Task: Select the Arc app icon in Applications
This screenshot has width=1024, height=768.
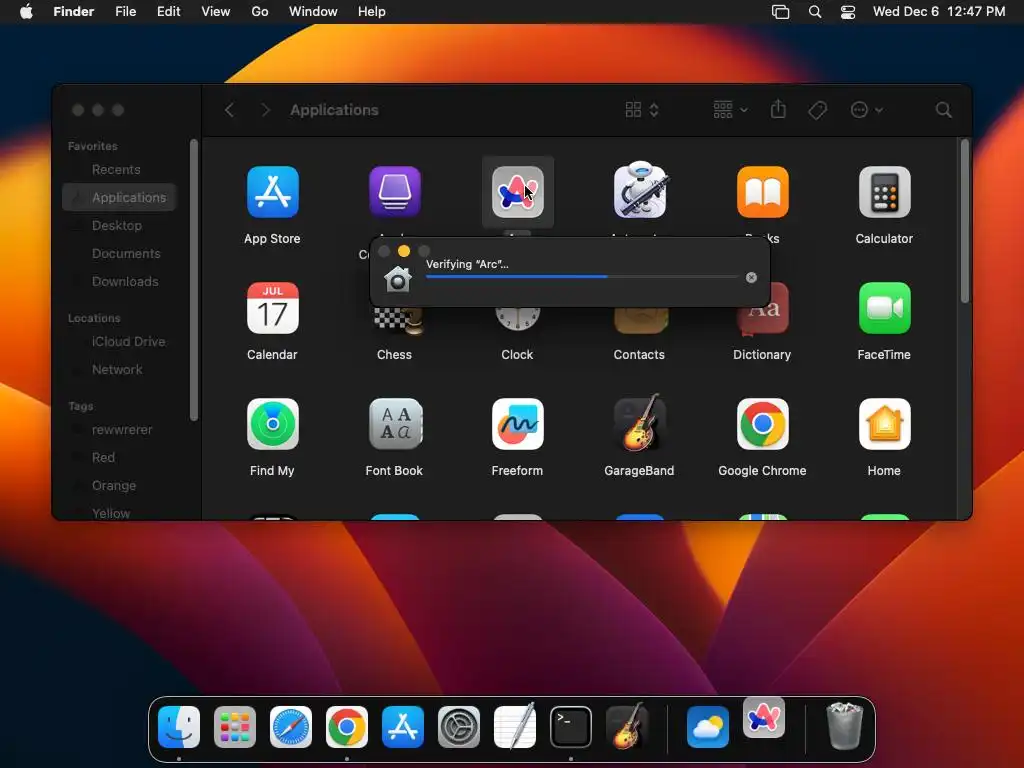Action: pos(517,192)
